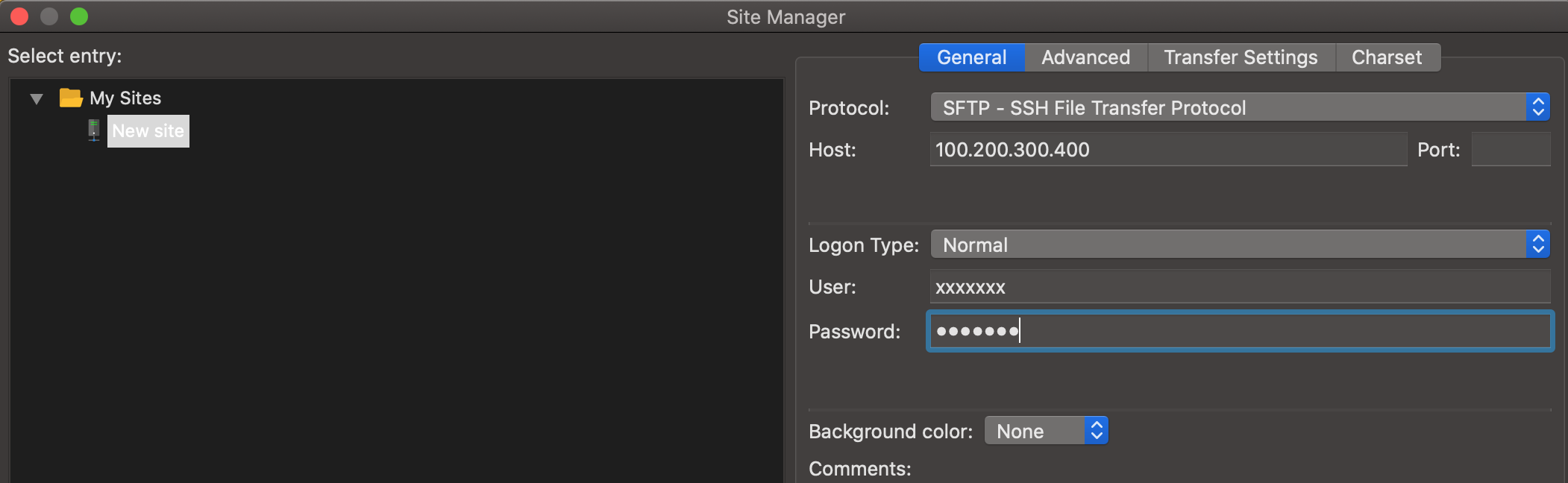This screenshot has width=1568, height=483.
Task: Click the Site Manager window title
Action: (x=785, y=17)
